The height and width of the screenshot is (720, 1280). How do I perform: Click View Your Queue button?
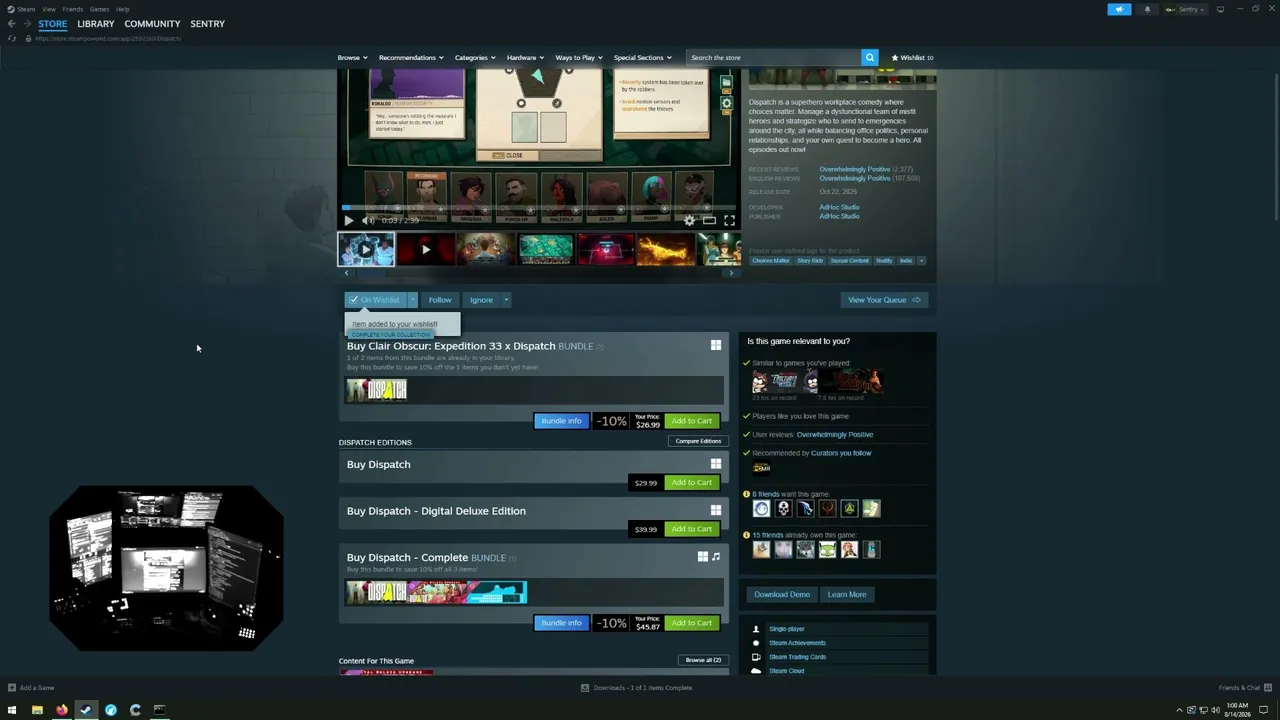tap(884, 300)
